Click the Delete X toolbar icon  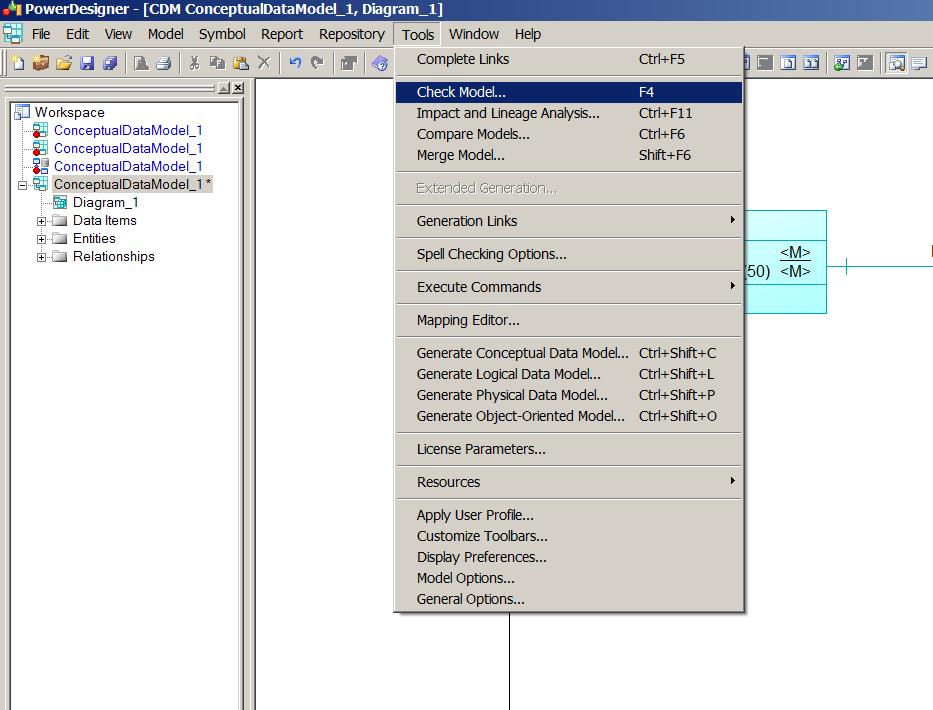click(x=264, y=62)
